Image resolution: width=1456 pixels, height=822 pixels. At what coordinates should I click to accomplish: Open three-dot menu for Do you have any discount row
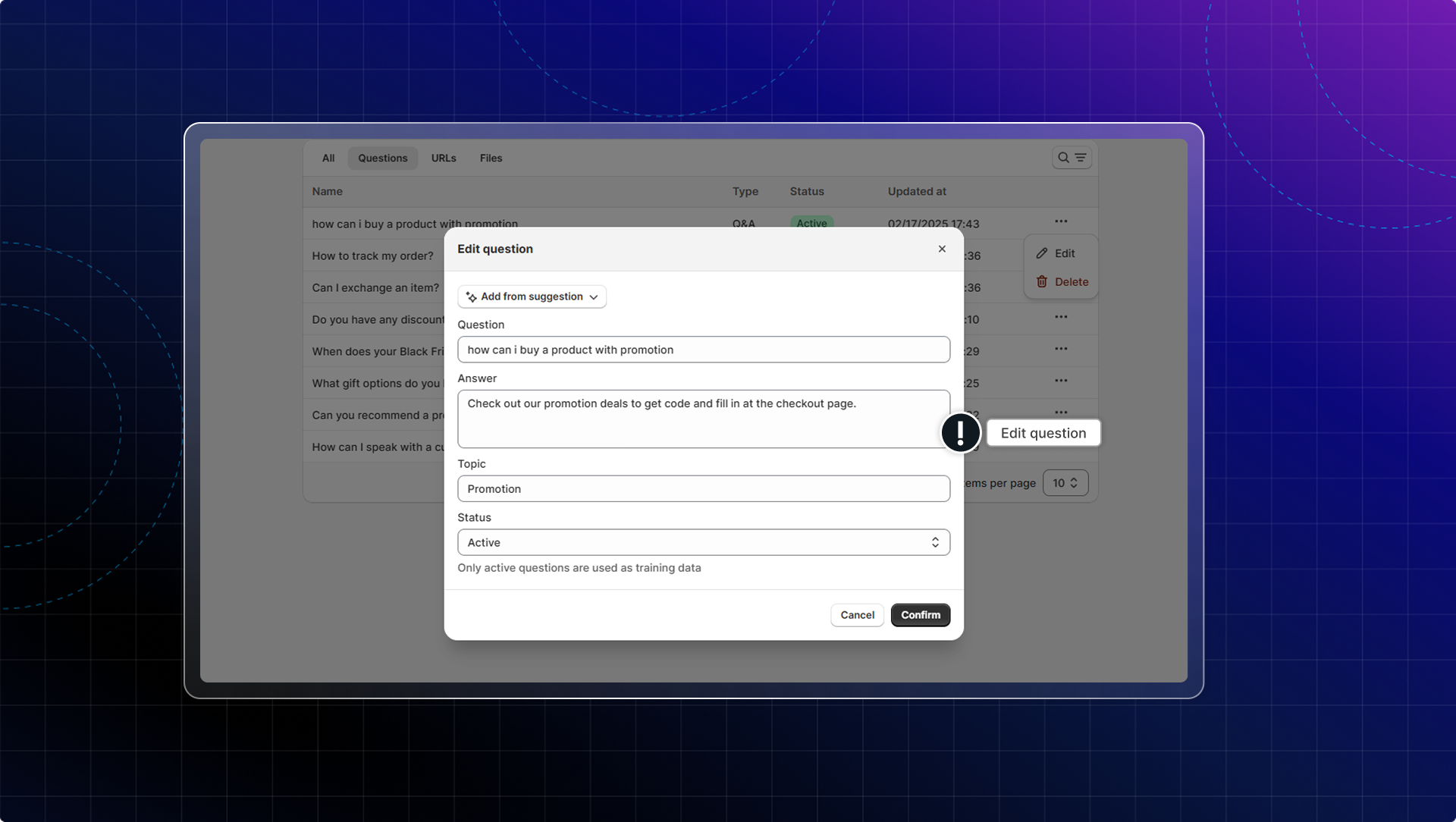pyautogui.click(x=1061, y=317)
